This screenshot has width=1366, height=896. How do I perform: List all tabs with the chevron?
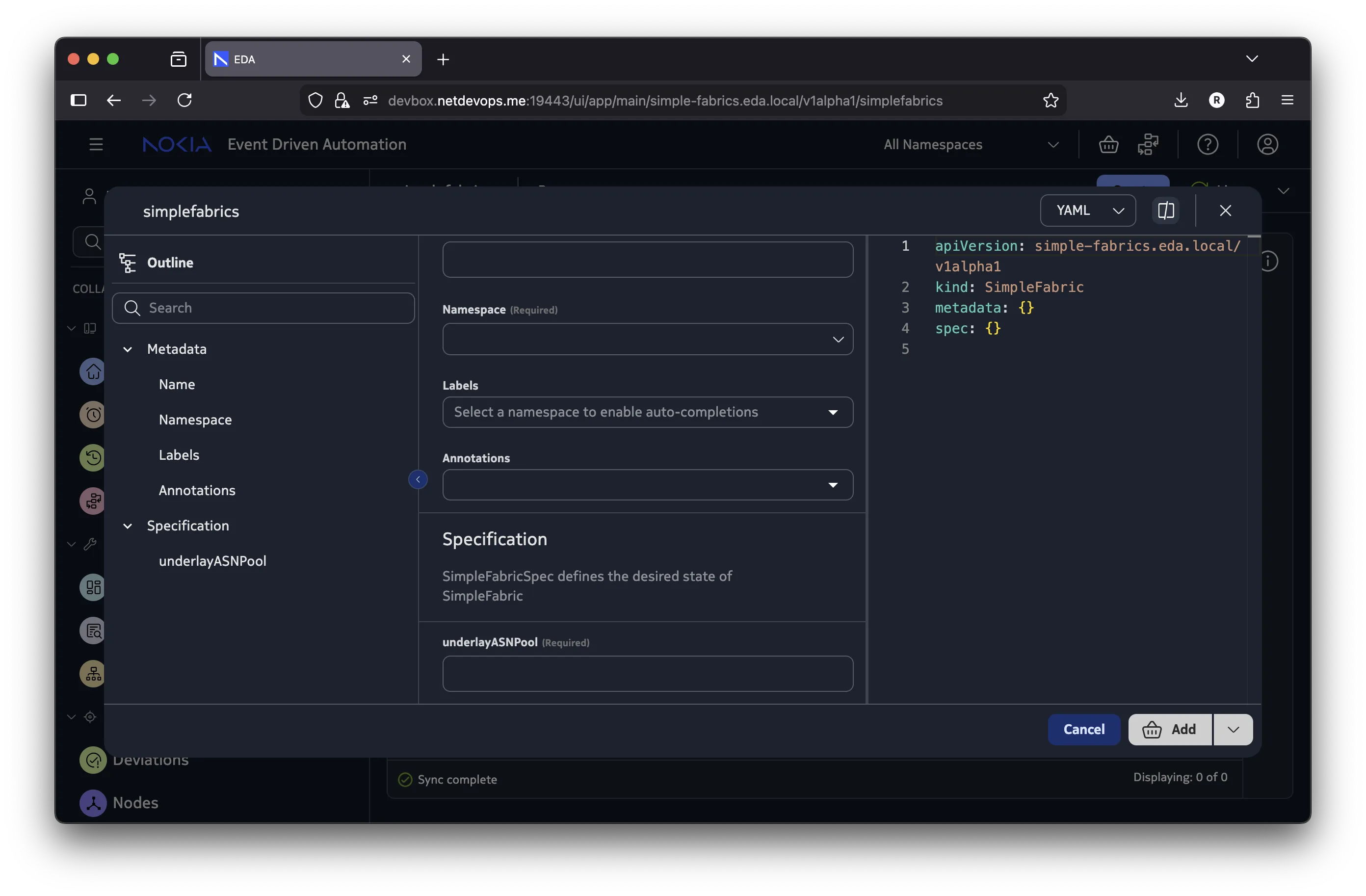click(1252, 58)
